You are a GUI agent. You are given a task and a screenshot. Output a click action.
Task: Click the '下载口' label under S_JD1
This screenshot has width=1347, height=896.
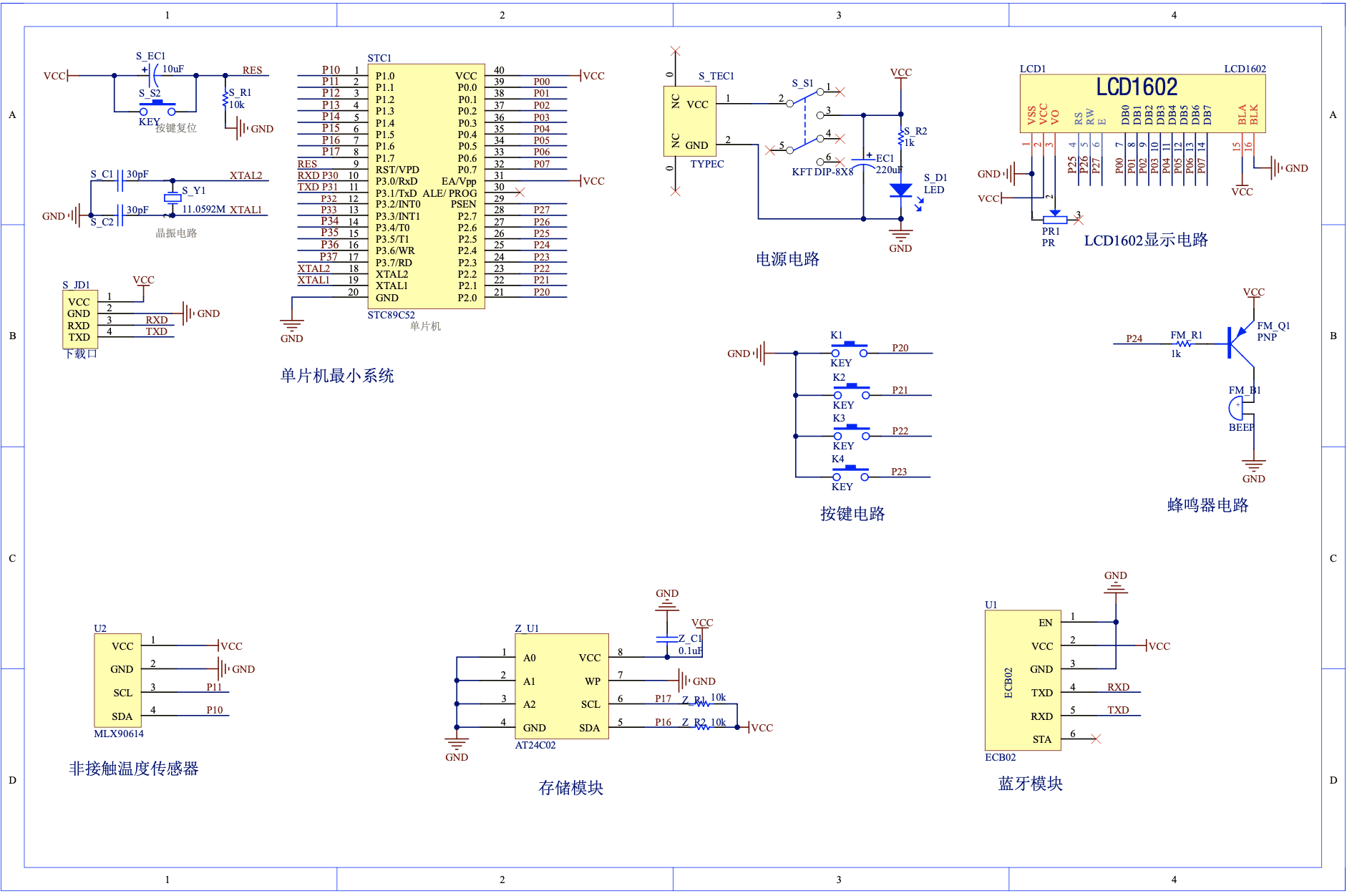click(81, 354)
